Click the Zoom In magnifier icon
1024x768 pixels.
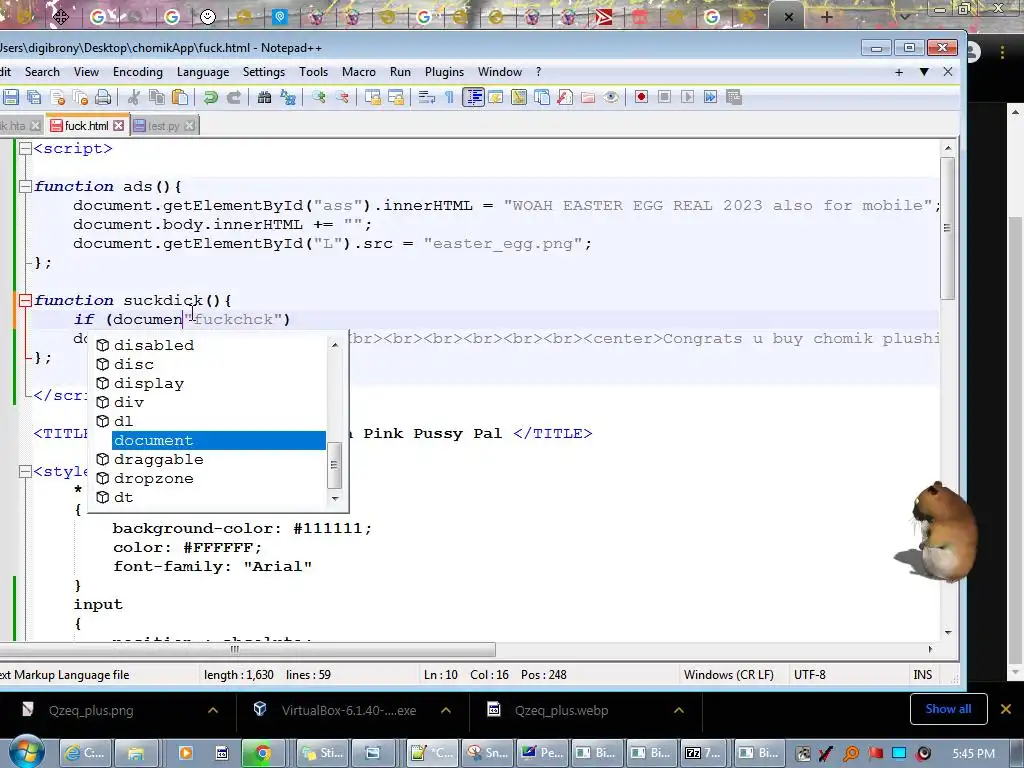click(x=318, y=97)
